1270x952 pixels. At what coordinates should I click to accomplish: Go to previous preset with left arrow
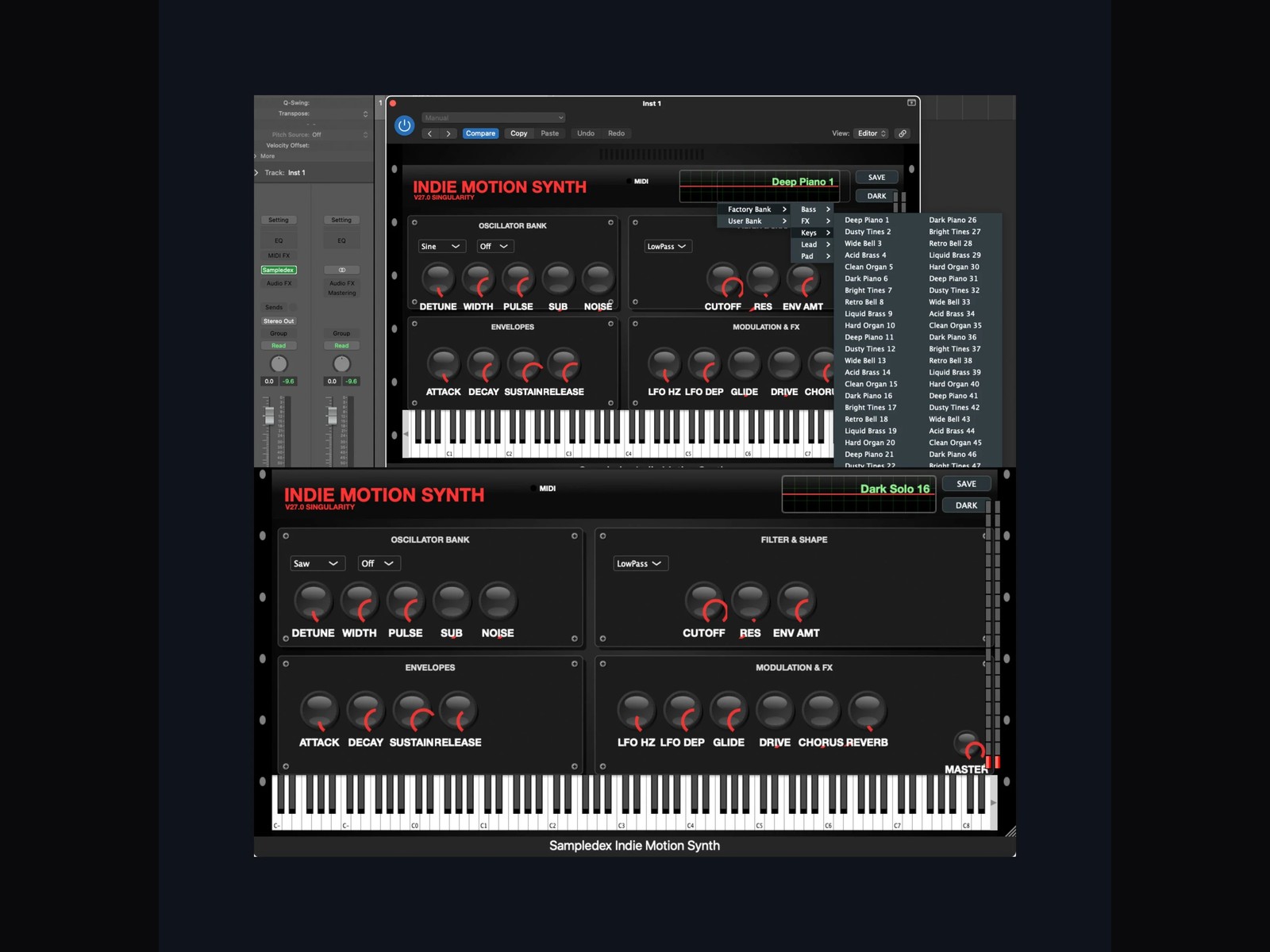click(x=430, y=133)
